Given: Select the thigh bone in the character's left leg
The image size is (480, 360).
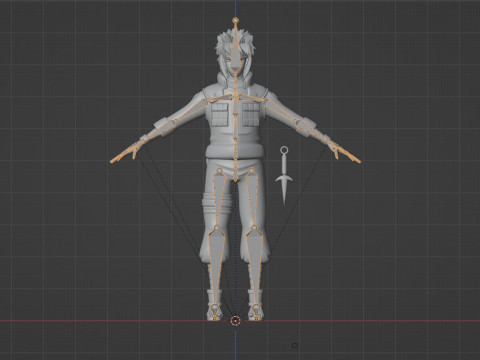Looking at the screenshot, I should pos(253,199).
